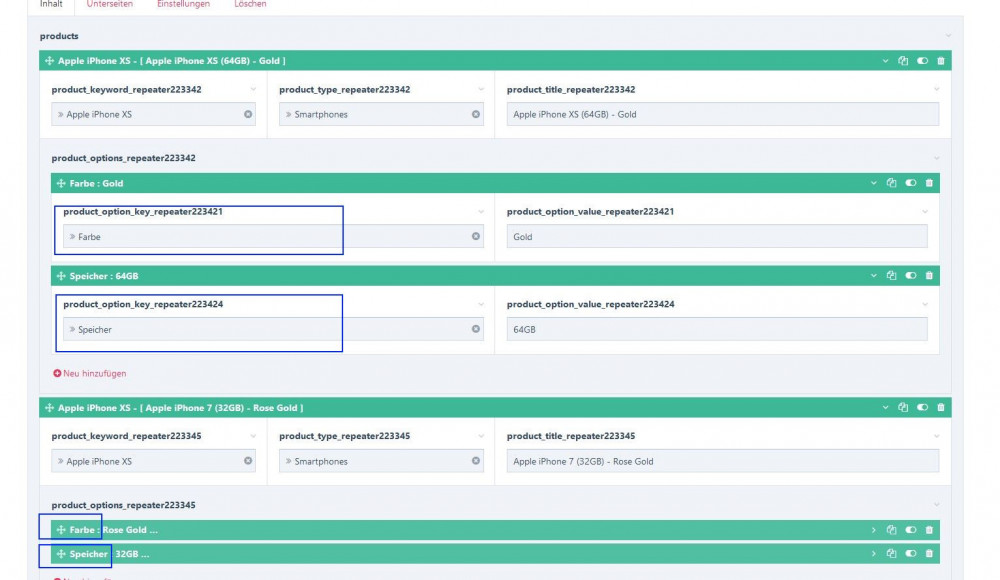Click Neu hinzufügen to add an option

(90, 373)
